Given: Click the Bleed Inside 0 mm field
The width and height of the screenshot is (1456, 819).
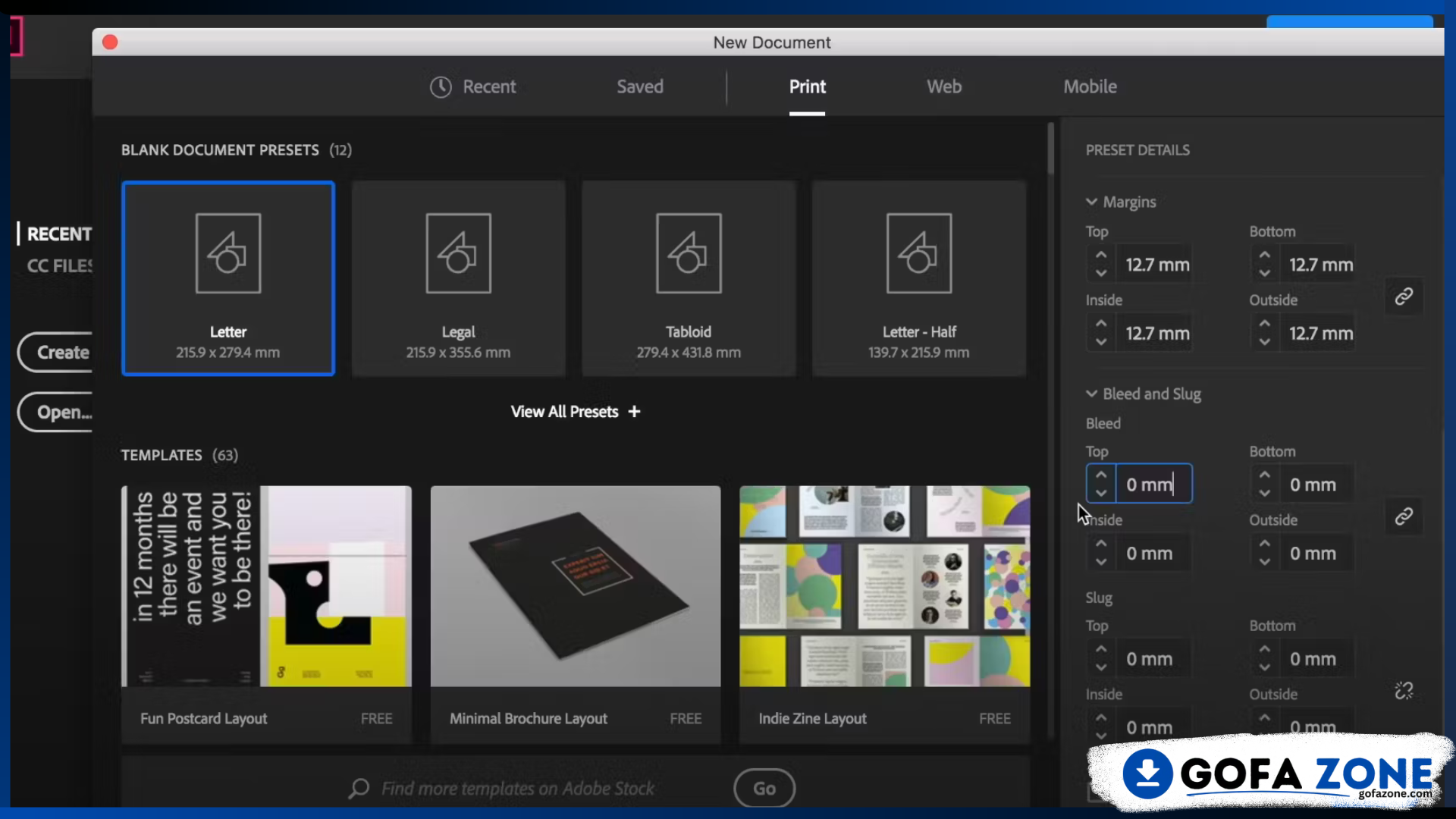Looking at the screenshot, I should (1153, 553).
